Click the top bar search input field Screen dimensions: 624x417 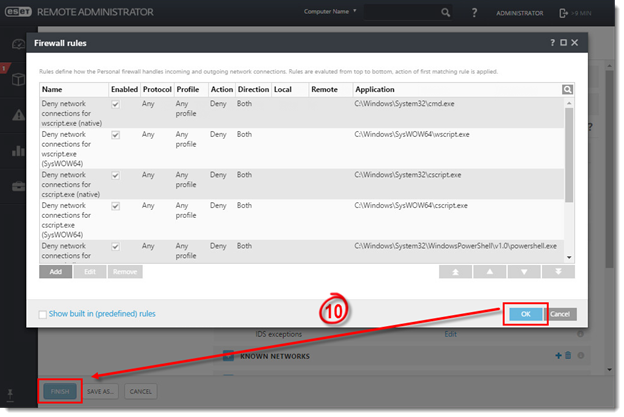pos(402,13)
